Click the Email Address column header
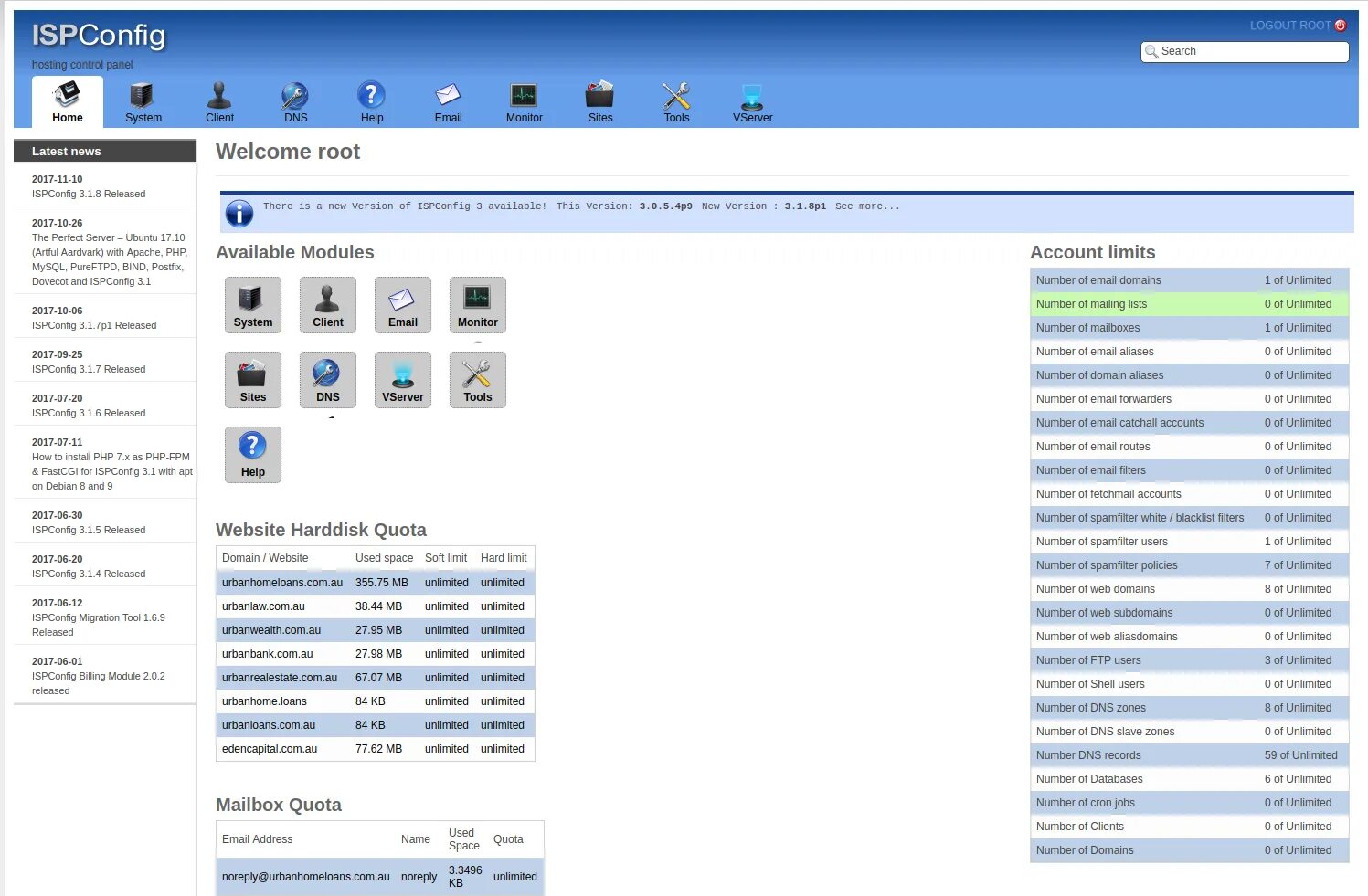 pyautogui.click(x=258, y=839)
